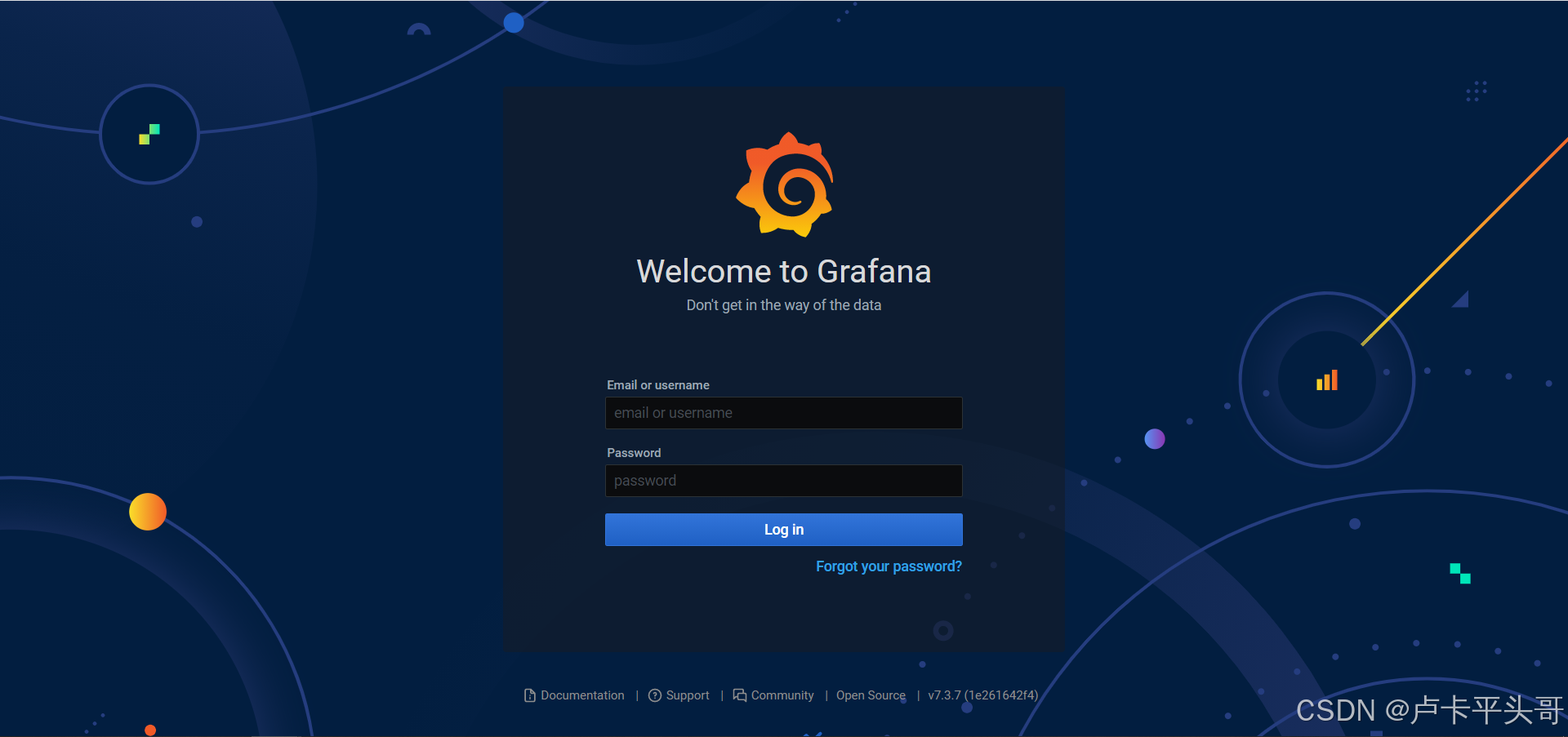This screenshot has width=1568, height=737.
Task: Open the Documentation footer link
Action: (582, 695)
